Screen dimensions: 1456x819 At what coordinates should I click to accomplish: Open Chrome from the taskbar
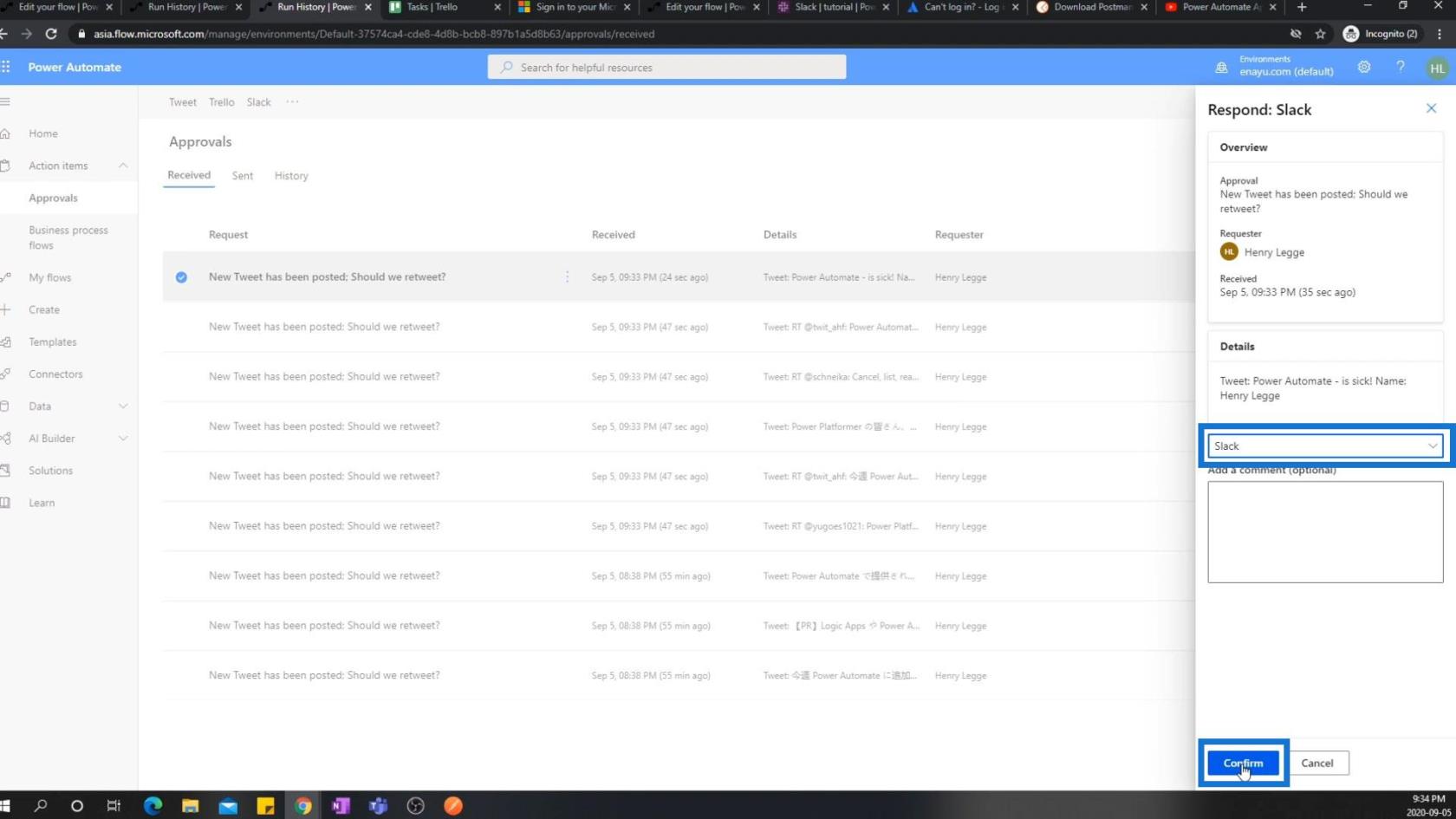coord(303,805)
